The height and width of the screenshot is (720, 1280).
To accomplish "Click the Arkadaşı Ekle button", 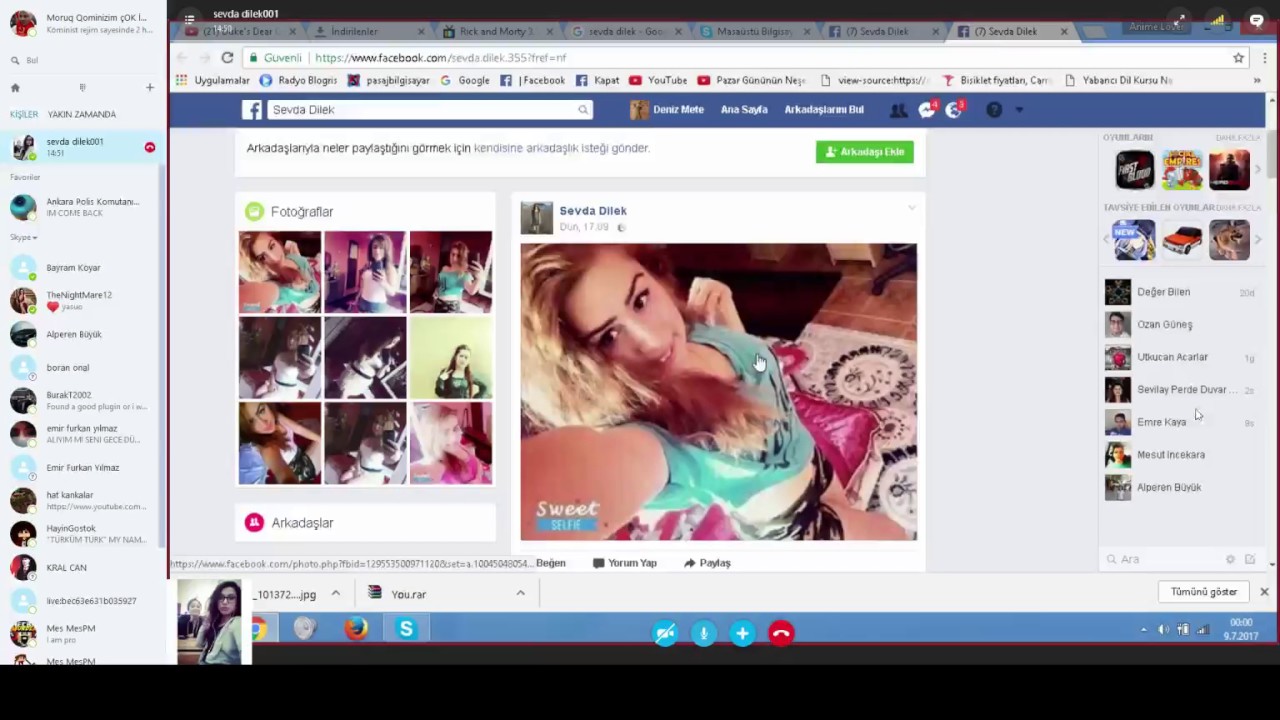I will 865,152.
